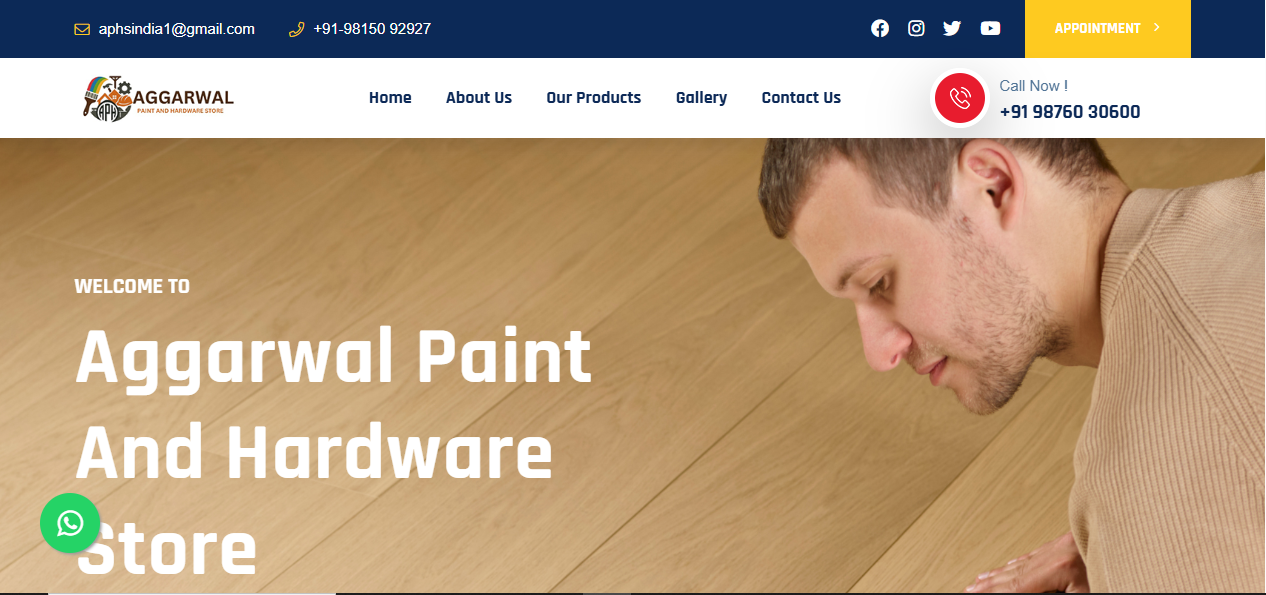
Task: Click the green WhatsApp chat icon
Action: coord(70,523)
